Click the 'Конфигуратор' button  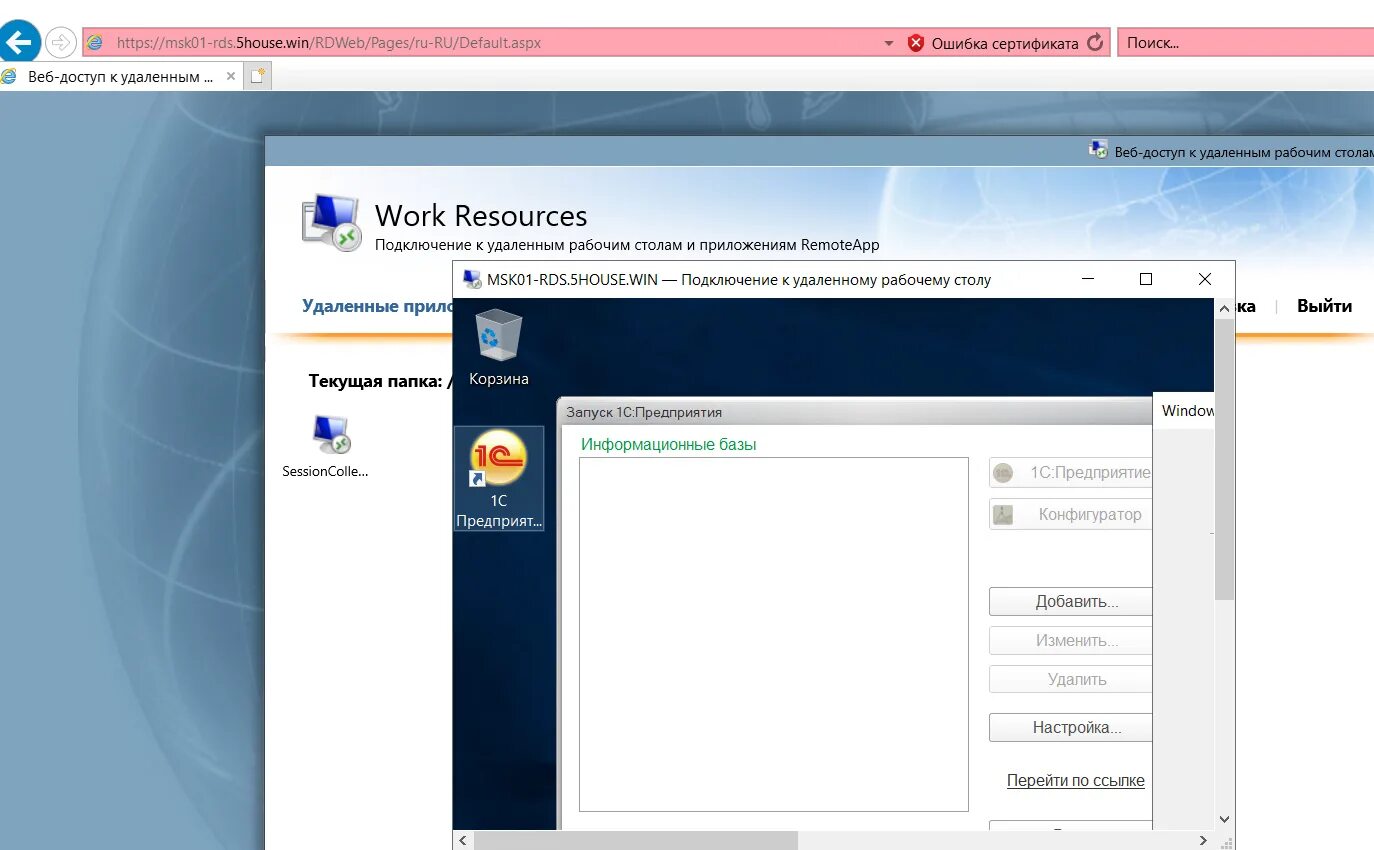(x=1071, y=515)
